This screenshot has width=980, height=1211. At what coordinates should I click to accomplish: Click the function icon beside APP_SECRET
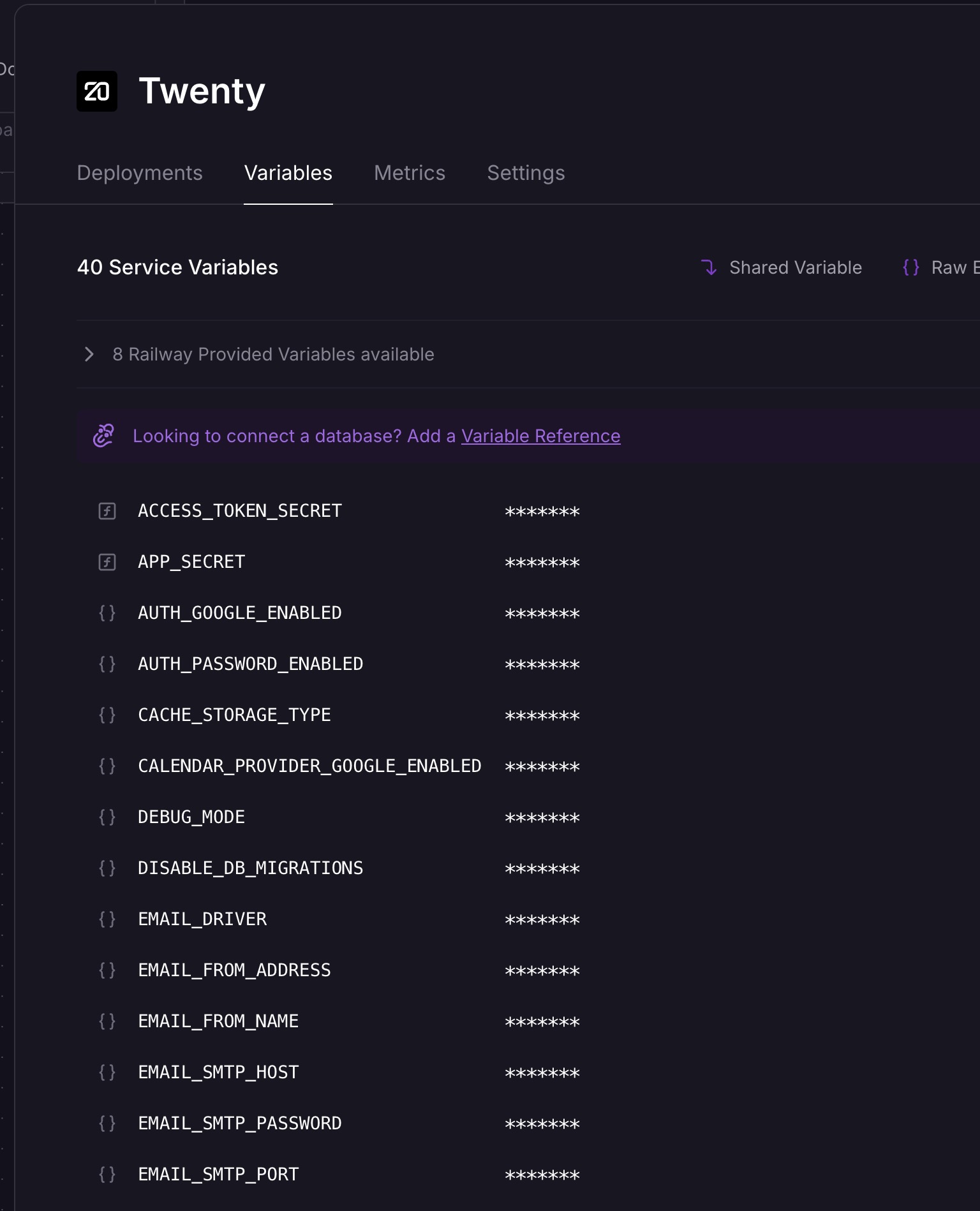coord(107,562)
